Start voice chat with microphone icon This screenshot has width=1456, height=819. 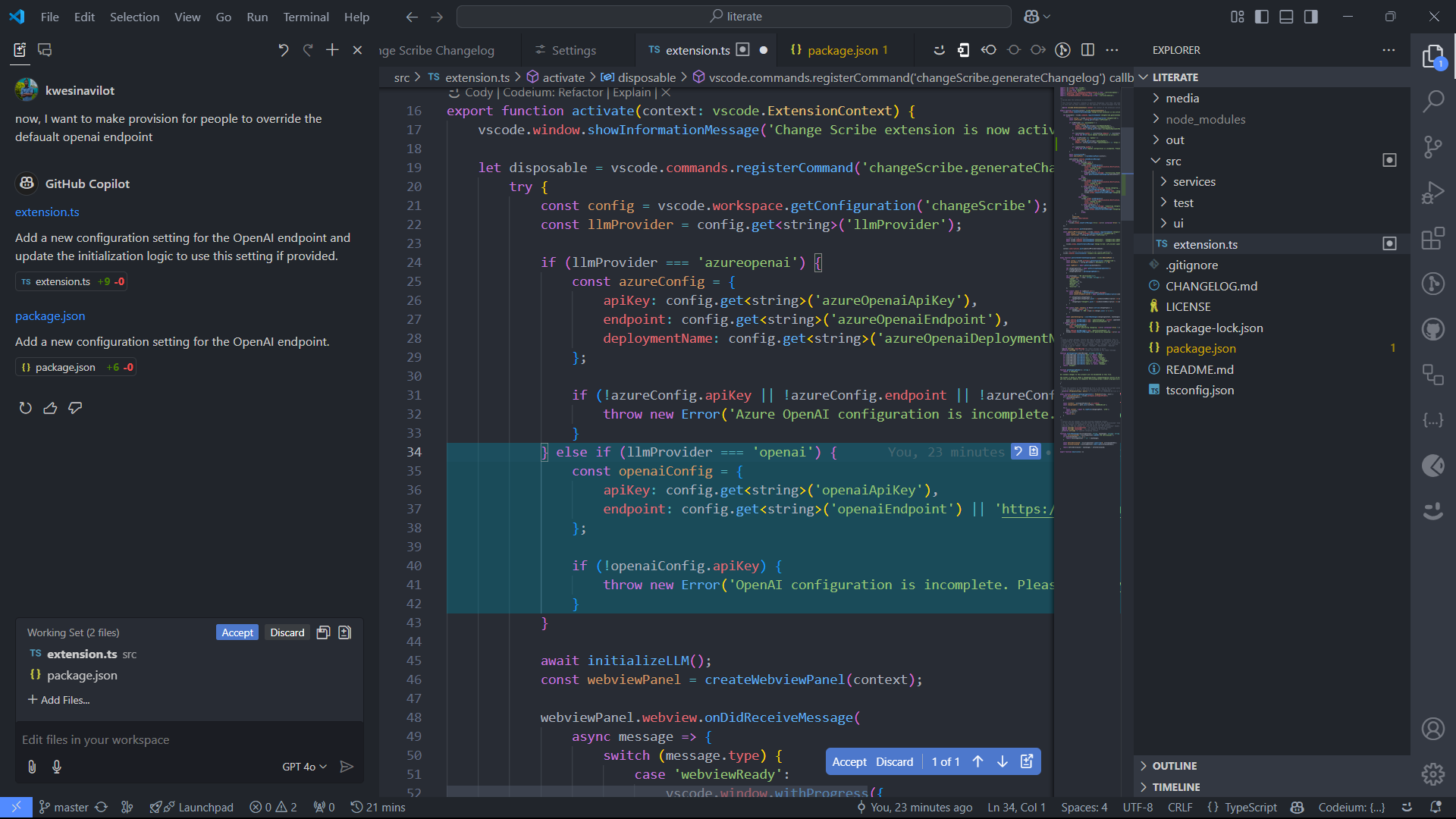click(x=57, y=767)
